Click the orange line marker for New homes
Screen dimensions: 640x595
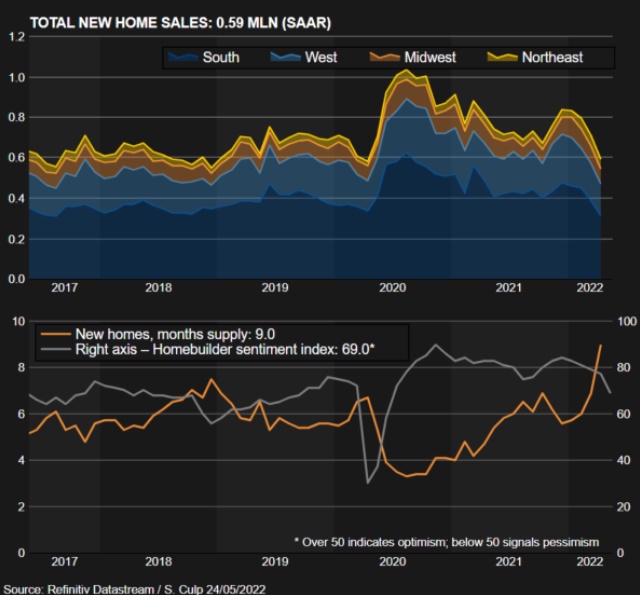pos(55,335)
